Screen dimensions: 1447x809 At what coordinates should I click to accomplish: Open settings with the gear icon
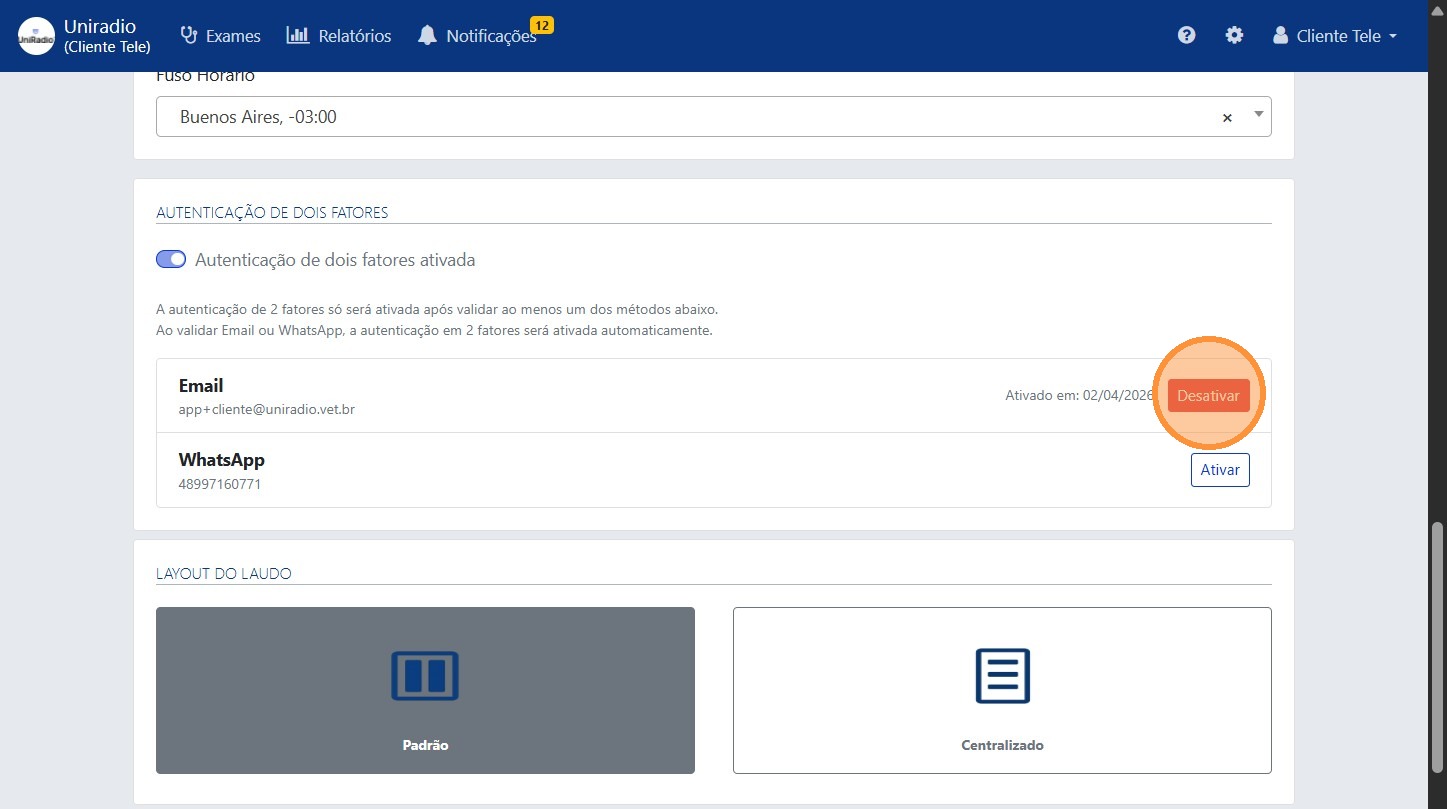click(x=1234, y=34)
